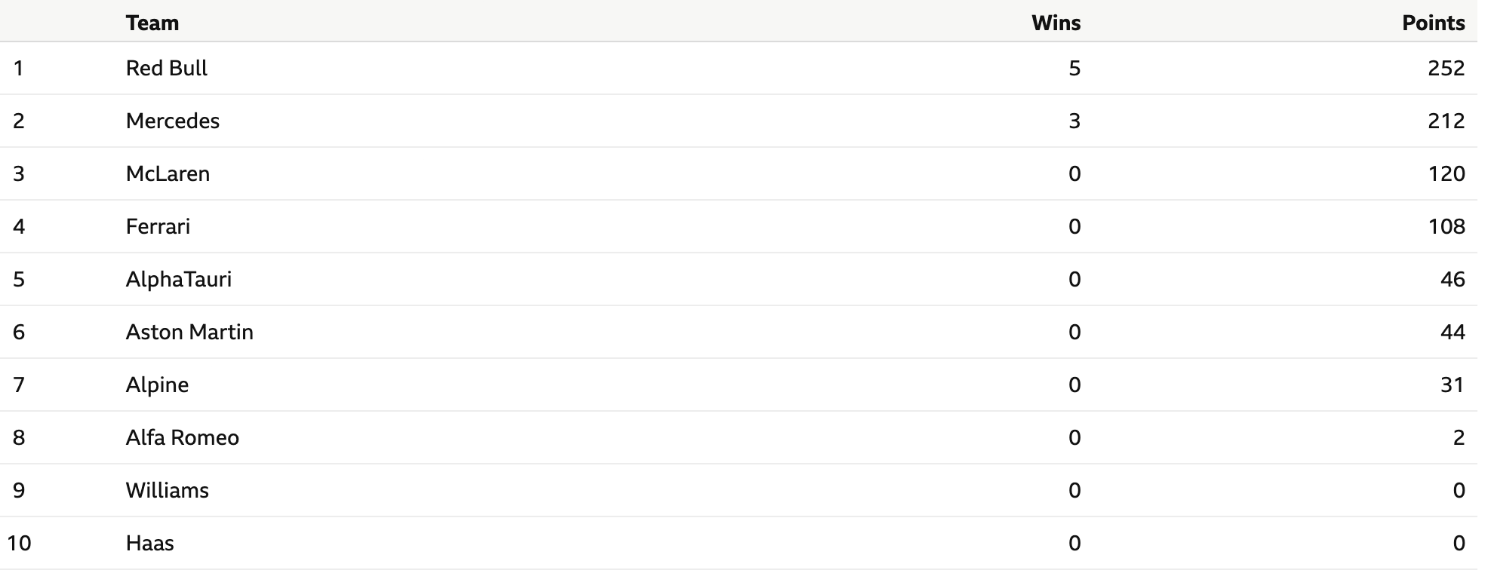Viewport: 1500px width, 573px height.
Task: Select Mercedes' 3 wins cell
Action: click(x=1075, y=122)
